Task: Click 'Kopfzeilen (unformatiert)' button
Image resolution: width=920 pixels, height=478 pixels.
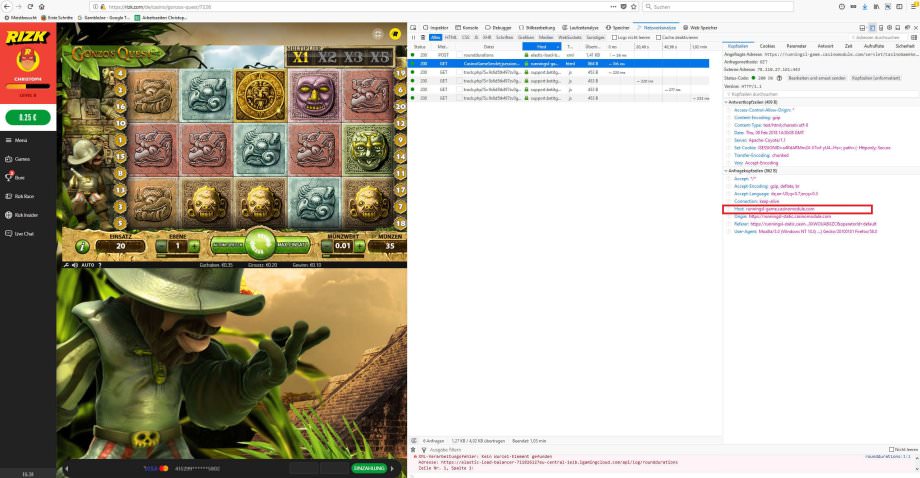Action: point(875,78)
